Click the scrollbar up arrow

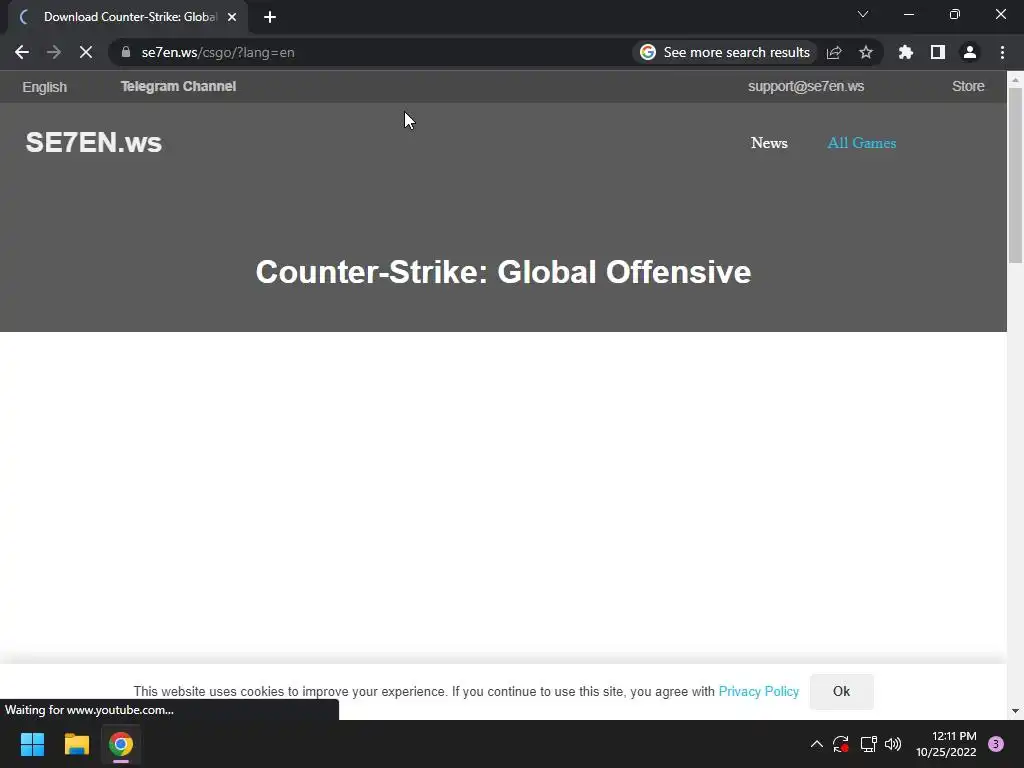tap(1015, 80)
